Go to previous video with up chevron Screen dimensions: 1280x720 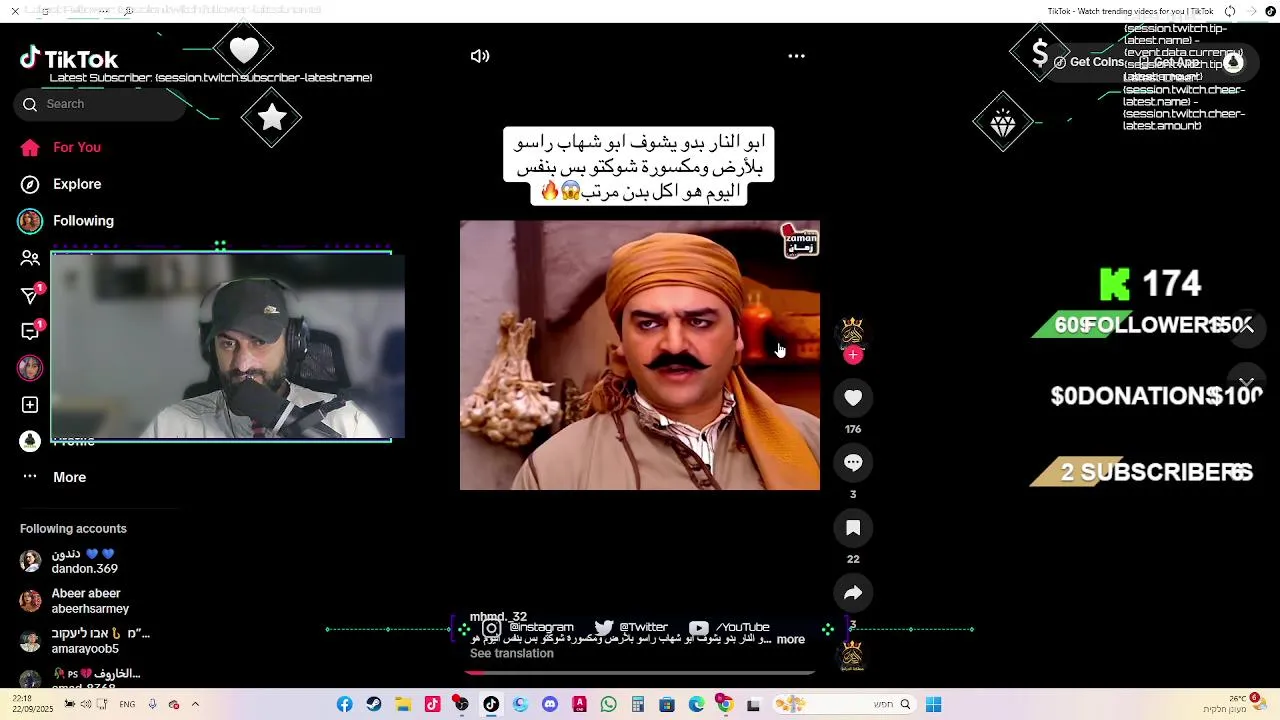click(x=1246, y=327)
